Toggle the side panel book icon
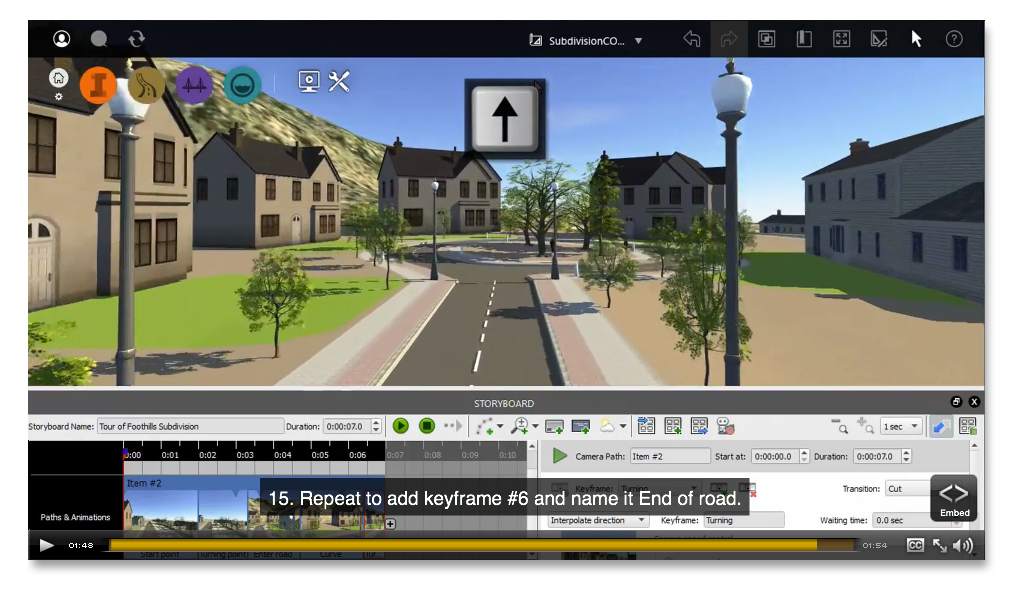The width and height of the screenshot is (1034, 615). point(804,39)
